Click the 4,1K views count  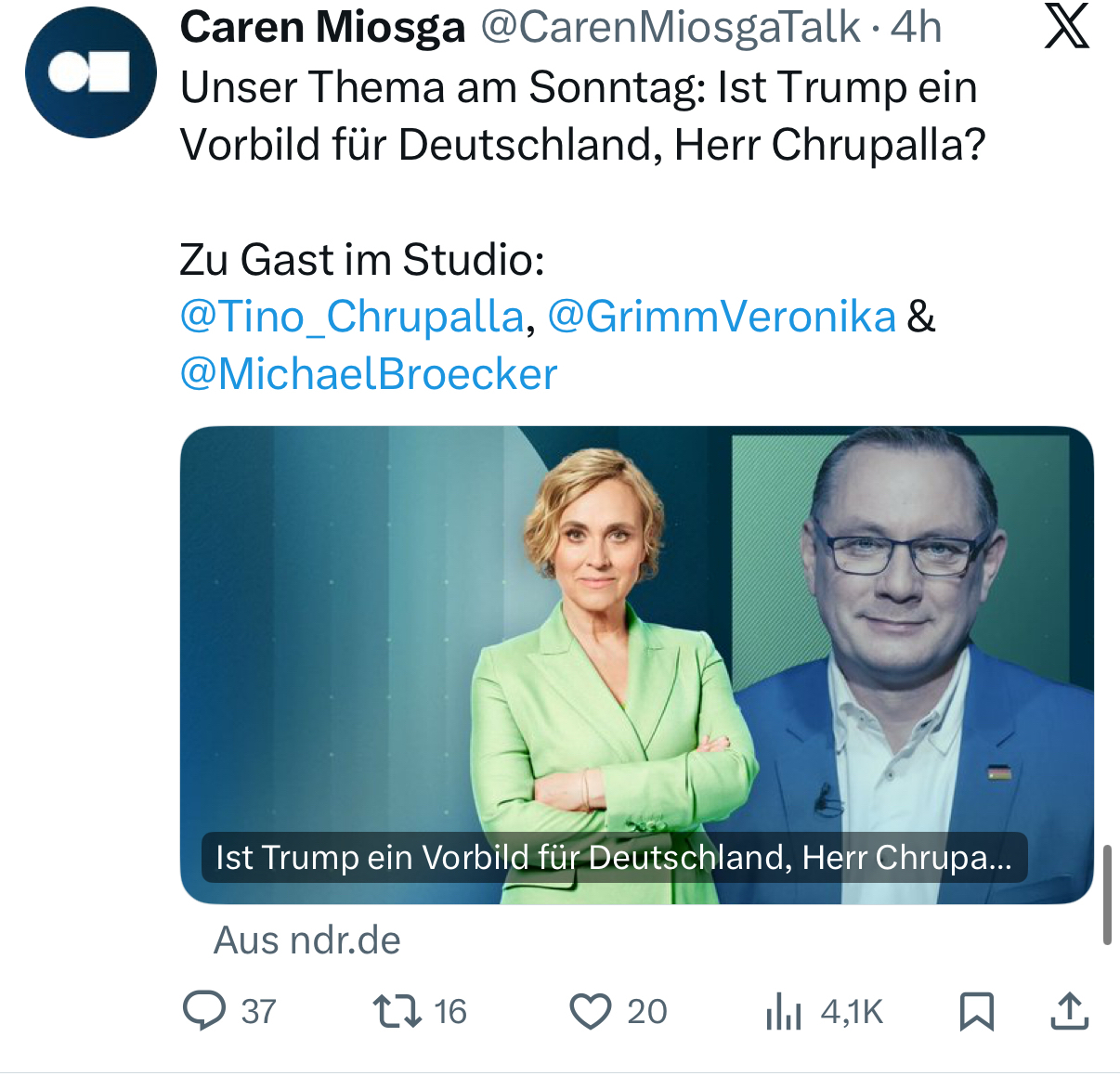(x=852, y=1011)
